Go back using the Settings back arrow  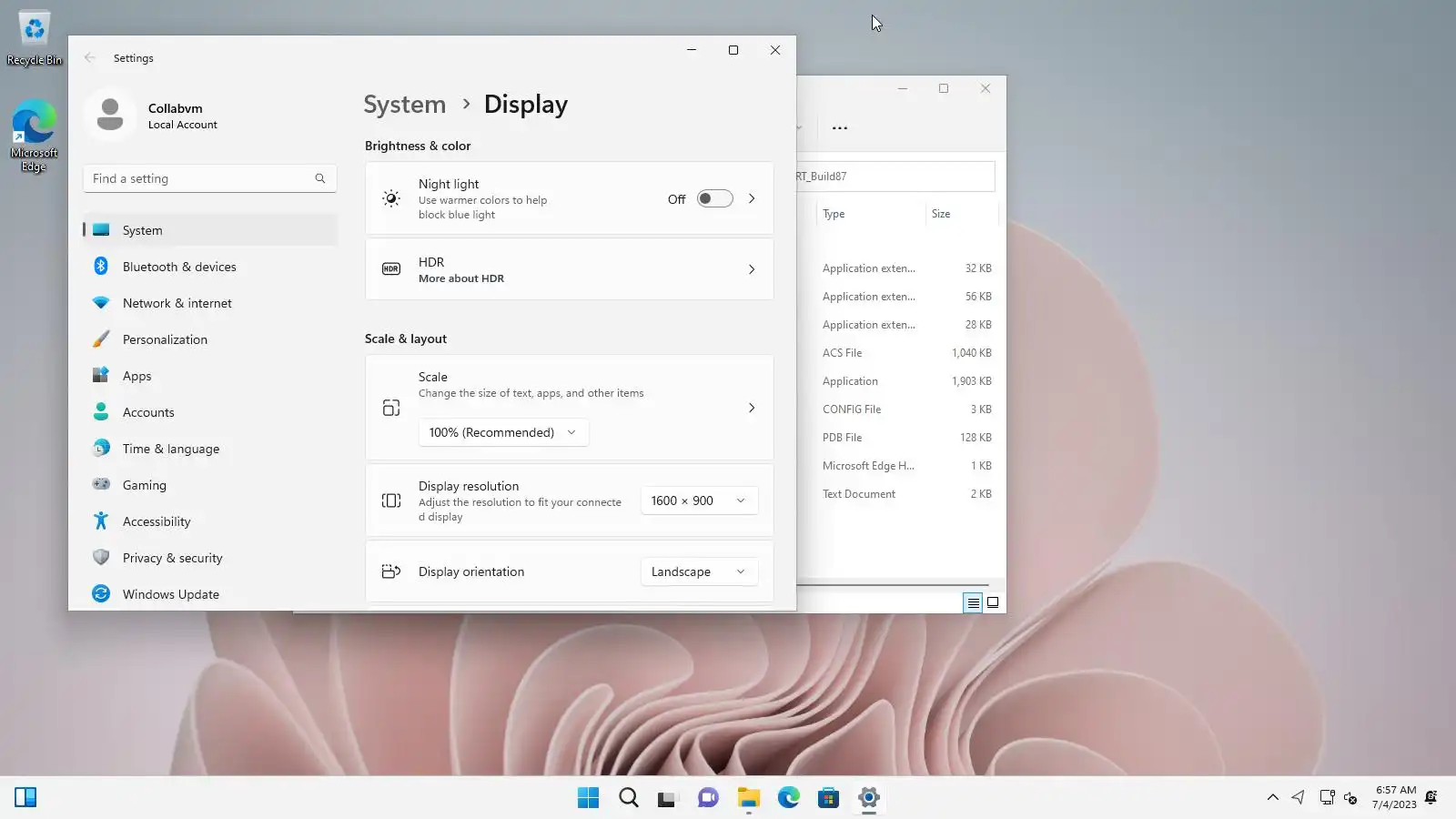coord(89,57)
